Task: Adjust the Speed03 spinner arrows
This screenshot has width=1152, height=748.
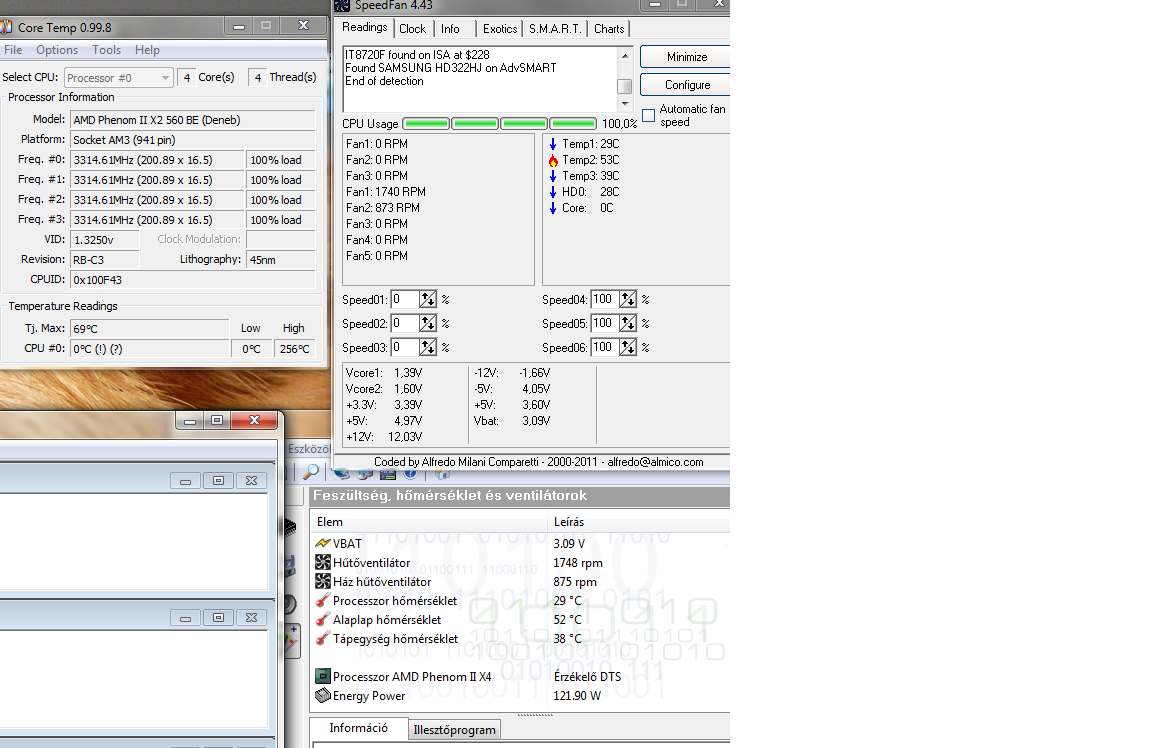Action: (428, 347)
